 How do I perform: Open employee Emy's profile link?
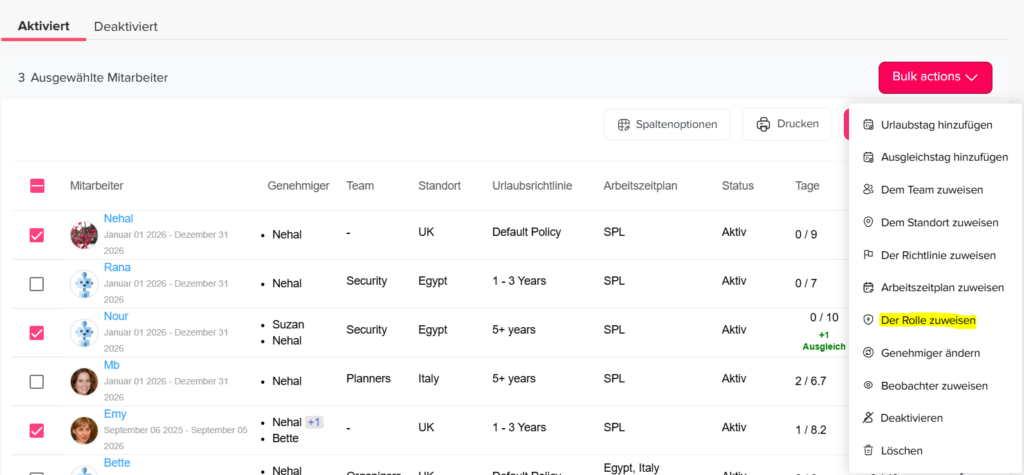[x=115, y=414]
